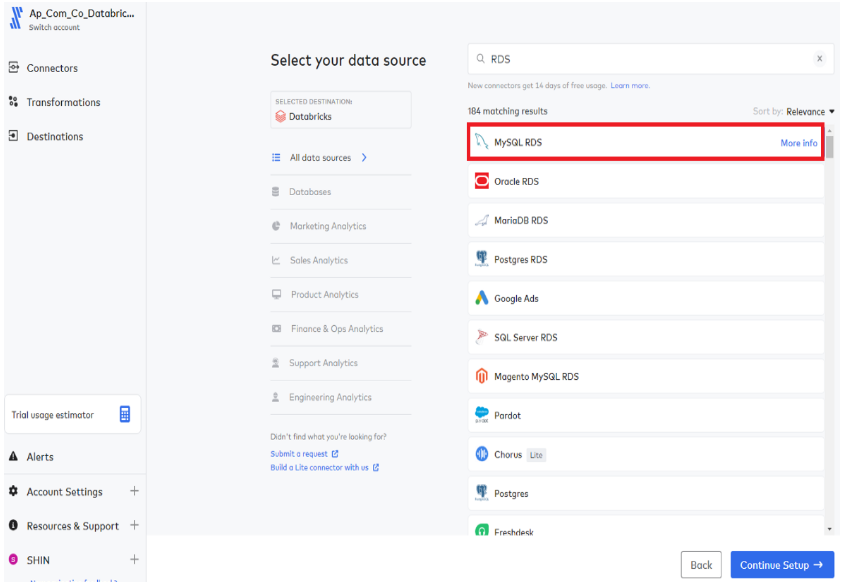This screenshot has width=843, height=588.
Task: Open More info for MySQL RDS
Action: (x=798, y=143)
